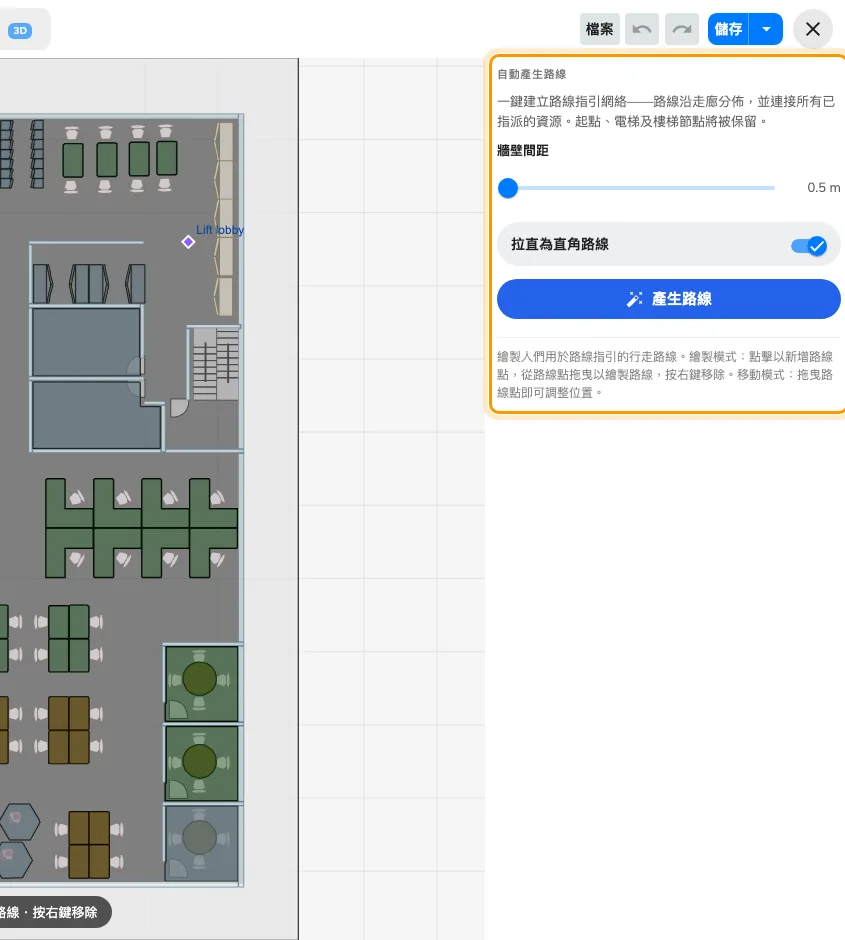
Task: Save the floor plan with 儲存
Action: coord(728,29)
